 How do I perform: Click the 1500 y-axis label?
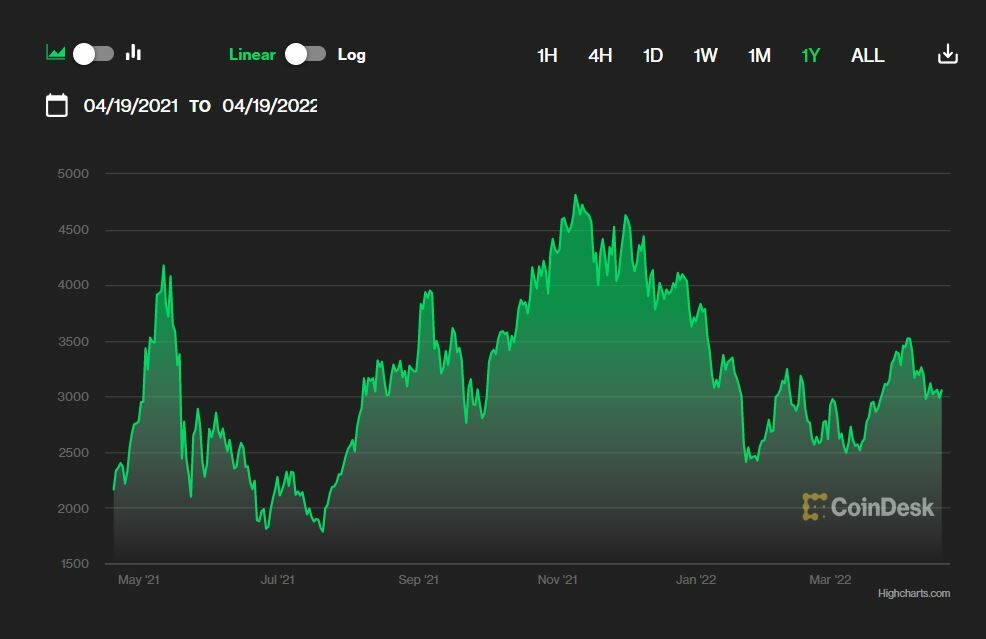74,564
